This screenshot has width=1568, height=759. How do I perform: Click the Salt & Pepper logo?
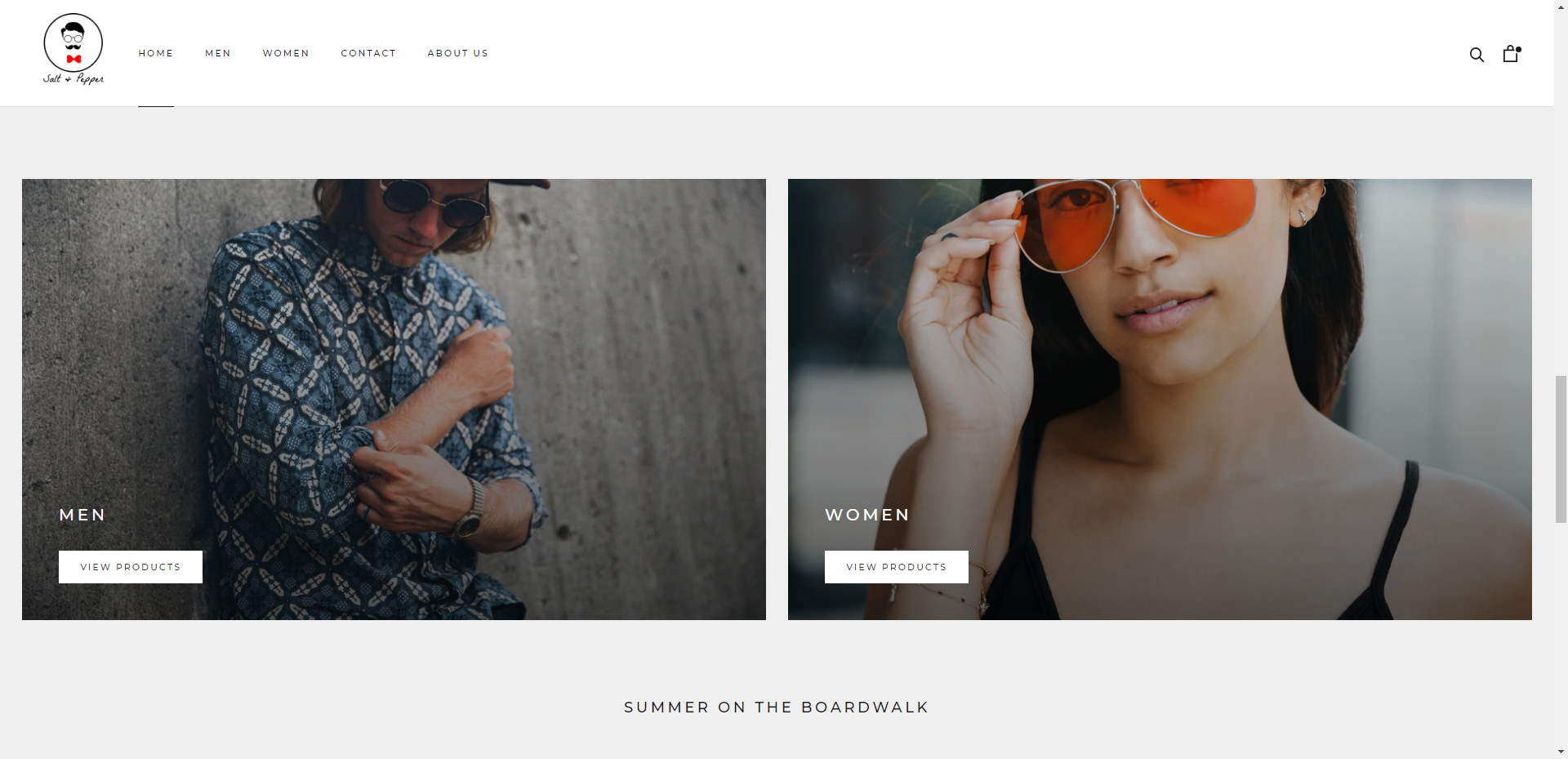click(x=73, y=49)
